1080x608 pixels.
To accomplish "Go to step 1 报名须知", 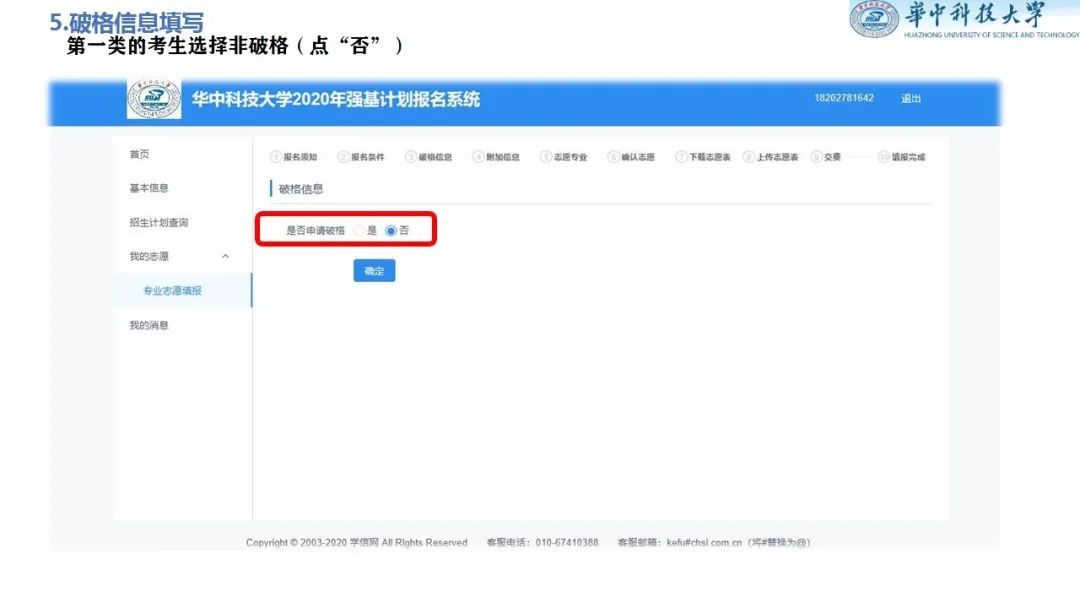I will [294, 157].
